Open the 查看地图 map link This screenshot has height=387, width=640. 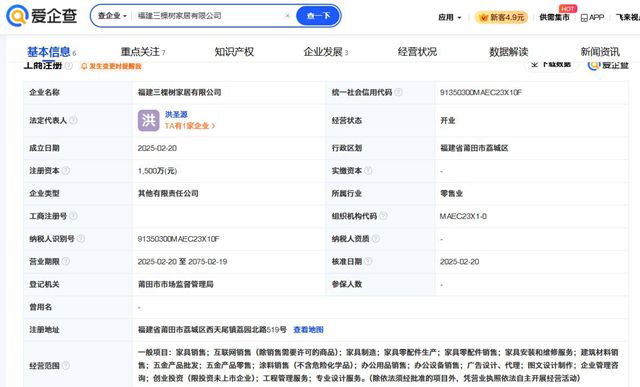pyautogui.click(x=309, y=330)
